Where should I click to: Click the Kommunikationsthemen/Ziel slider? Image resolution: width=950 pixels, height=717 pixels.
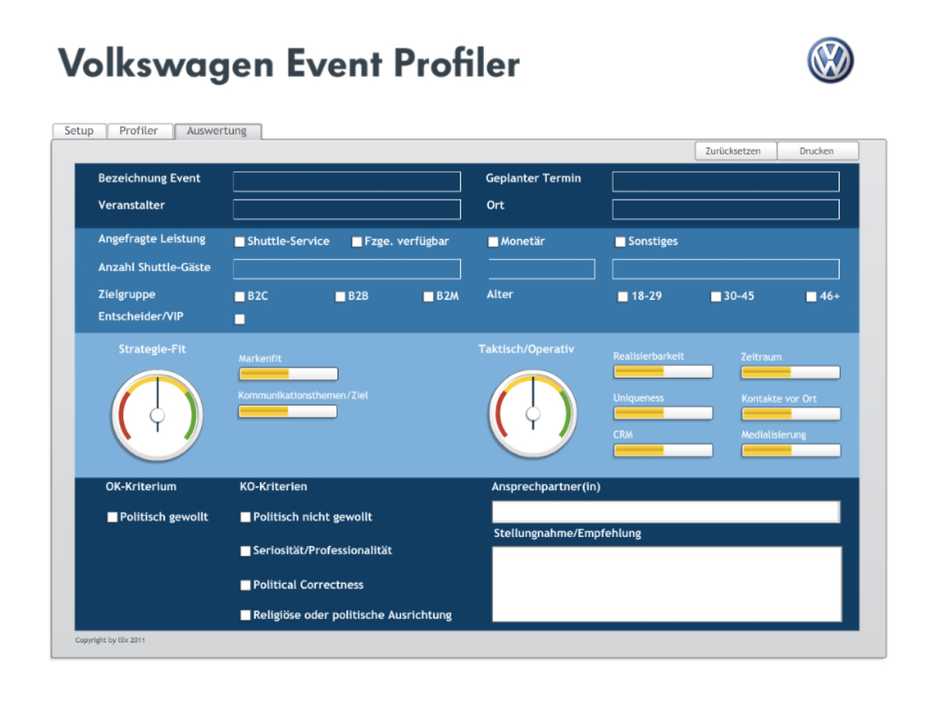click(288, 412)
